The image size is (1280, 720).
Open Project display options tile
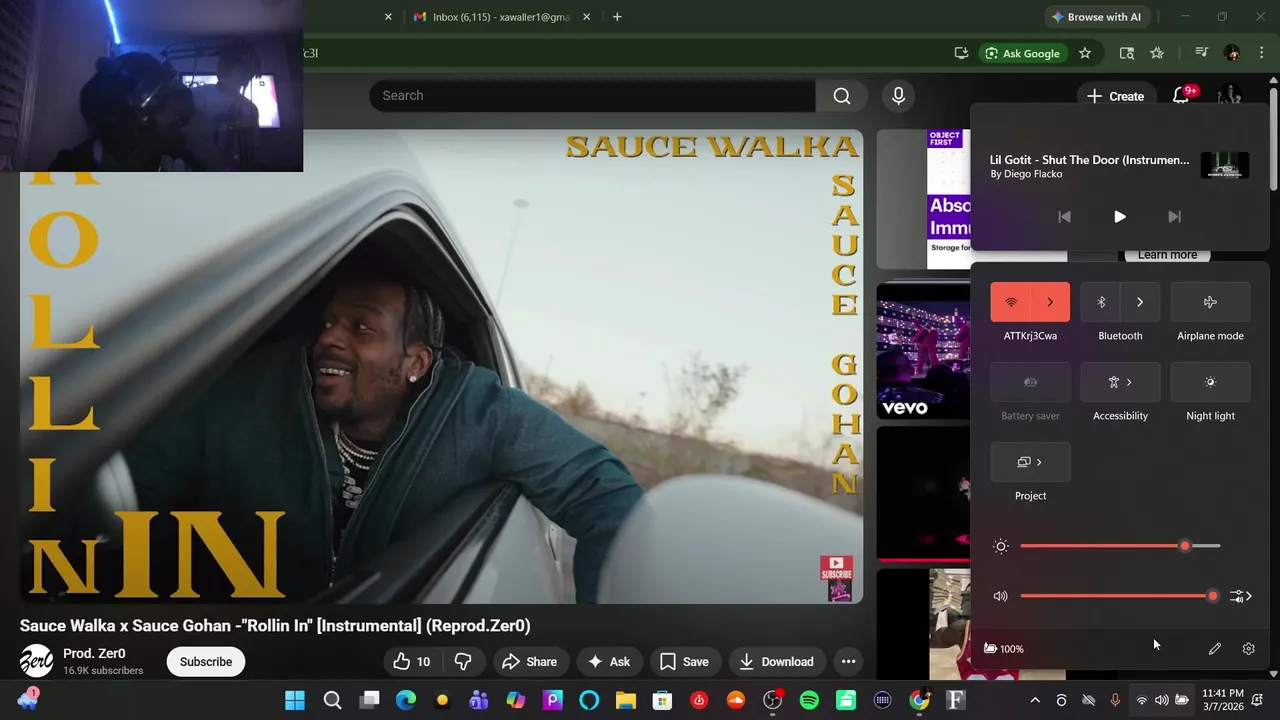pyautogui.click(x=1030, y=462)
